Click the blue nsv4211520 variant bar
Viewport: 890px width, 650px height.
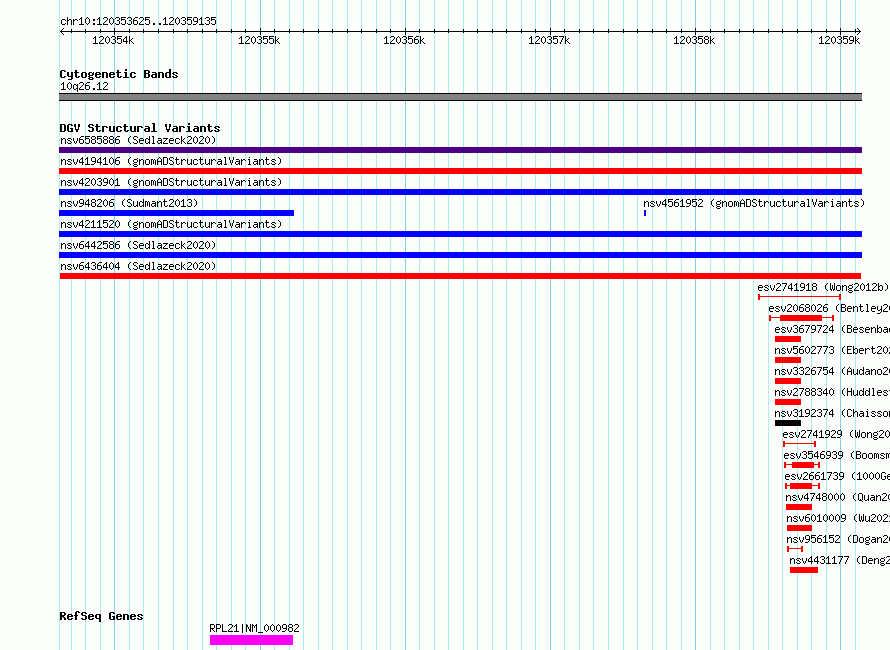pos(460,234)
